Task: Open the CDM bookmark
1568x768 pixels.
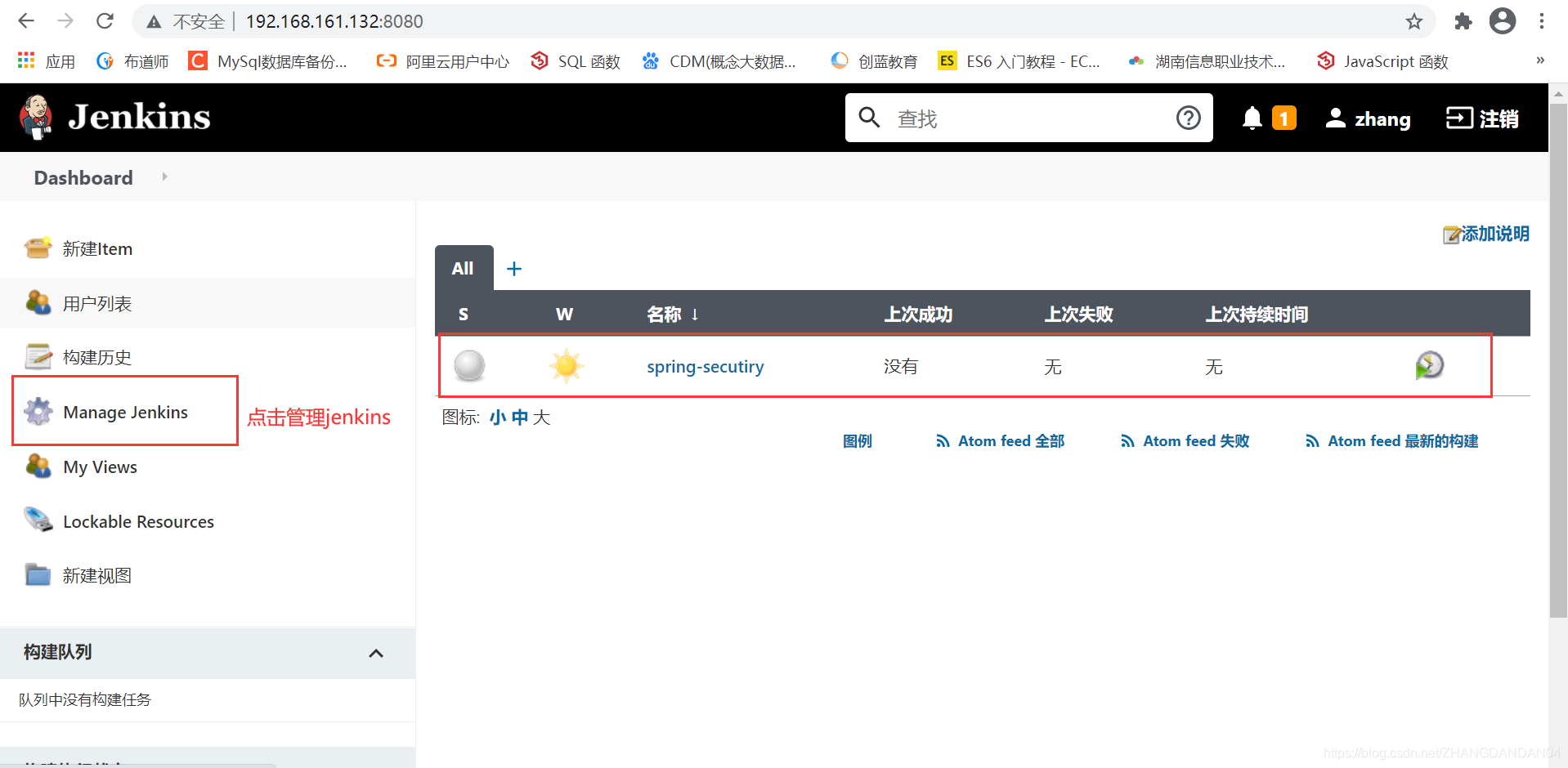Action: click(719, 61)
